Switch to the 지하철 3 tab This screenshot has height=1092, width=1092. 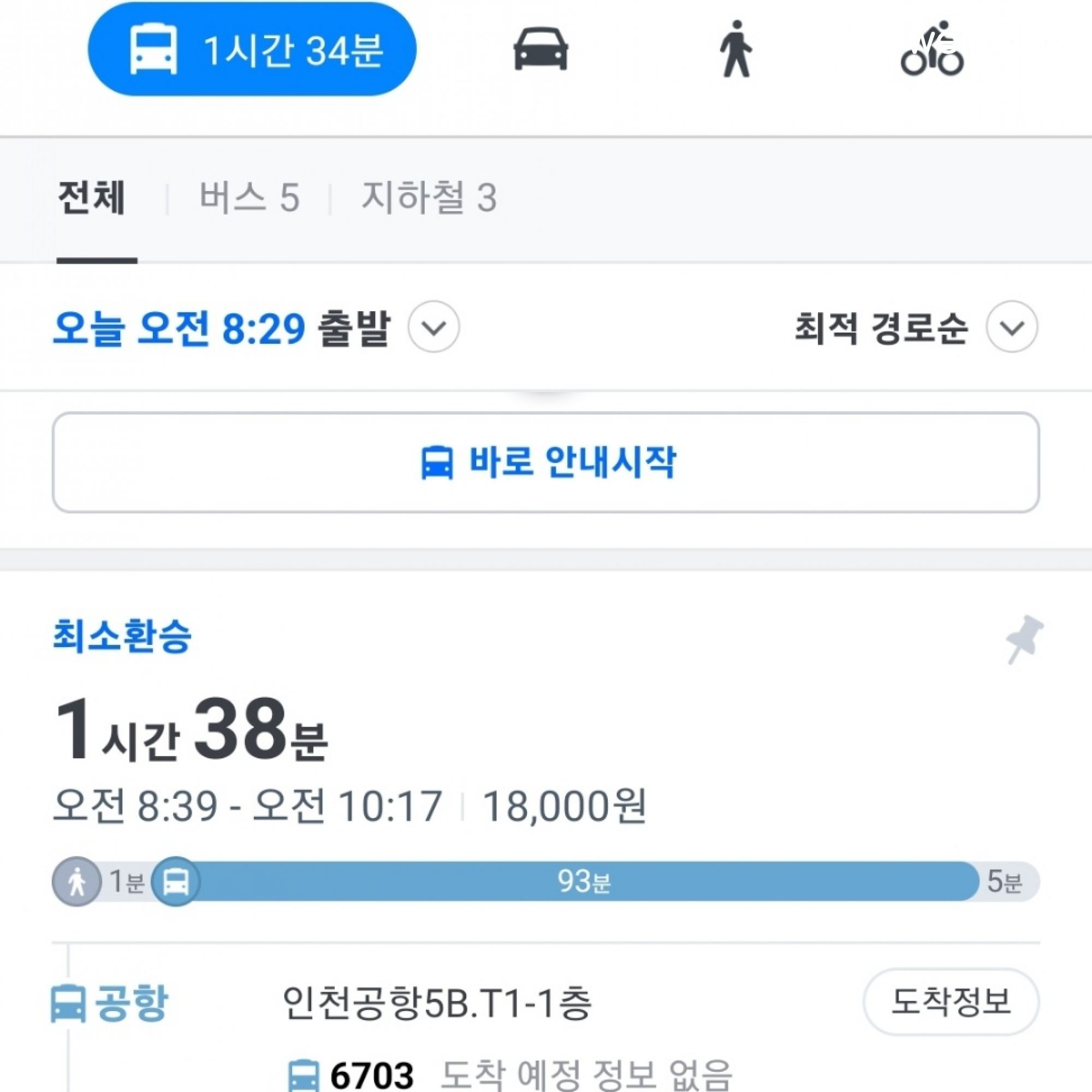(x=429, y=198)
